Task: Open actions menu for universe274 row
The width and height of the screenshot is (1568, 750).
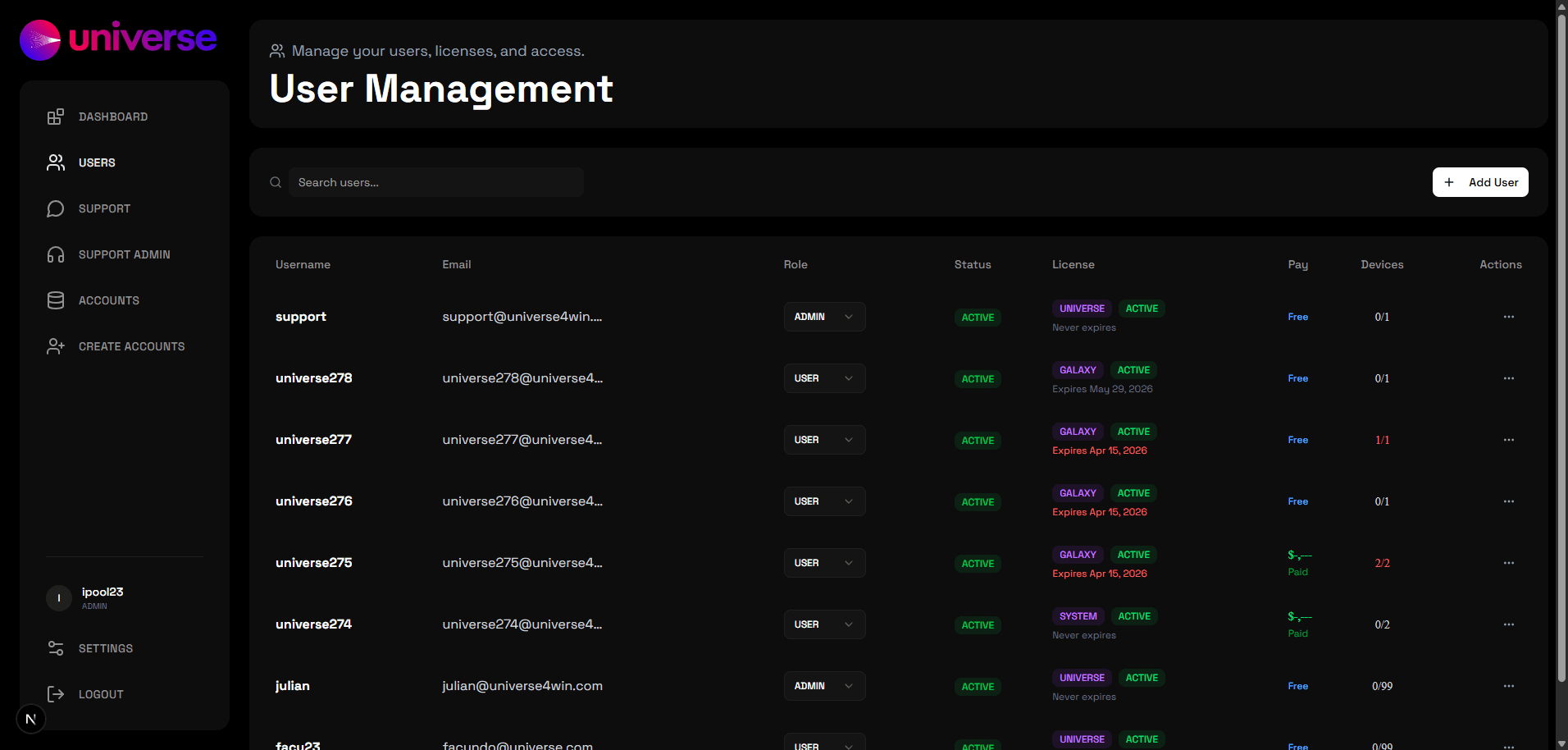Action: [x=1509, y=624]
